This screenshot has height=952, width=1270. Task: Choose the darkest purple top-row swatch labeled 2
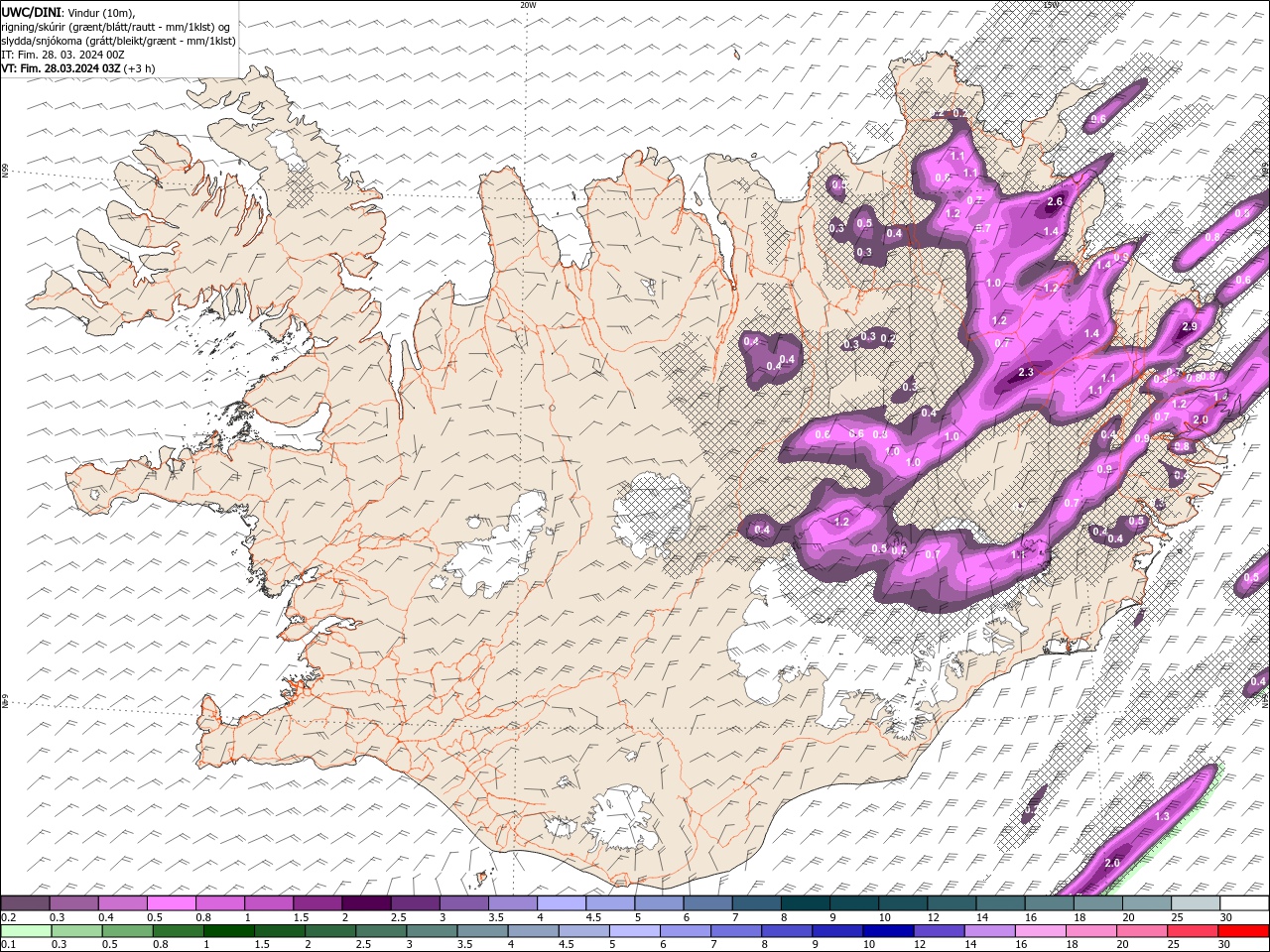(x=365, y=903)
